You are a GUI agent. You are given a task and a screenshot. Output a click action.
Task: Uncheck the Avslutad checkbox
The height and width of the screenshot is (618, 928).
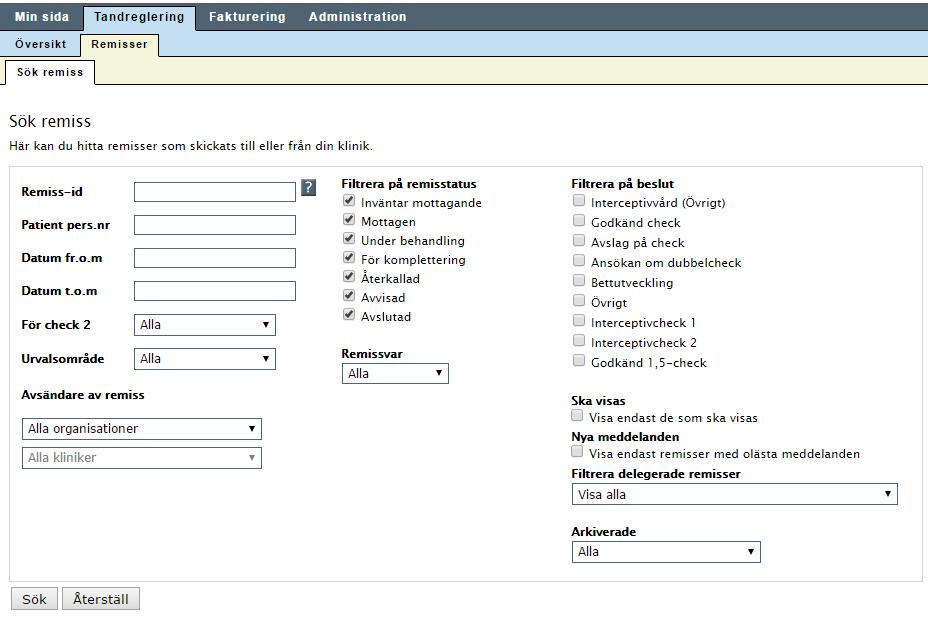[349, 314]
